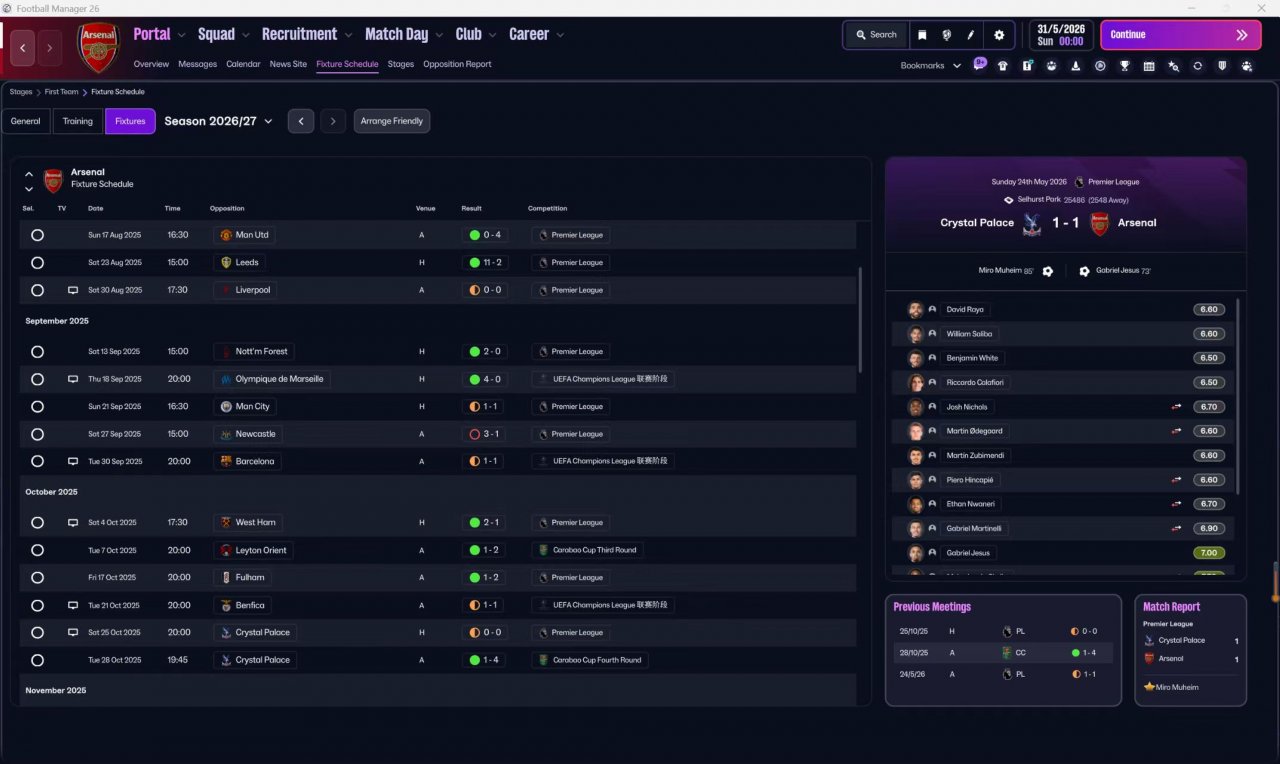This screenshot has width=1280, height=764.
Task: Expand the Career menu chevron
Action: tap(560, 35)
